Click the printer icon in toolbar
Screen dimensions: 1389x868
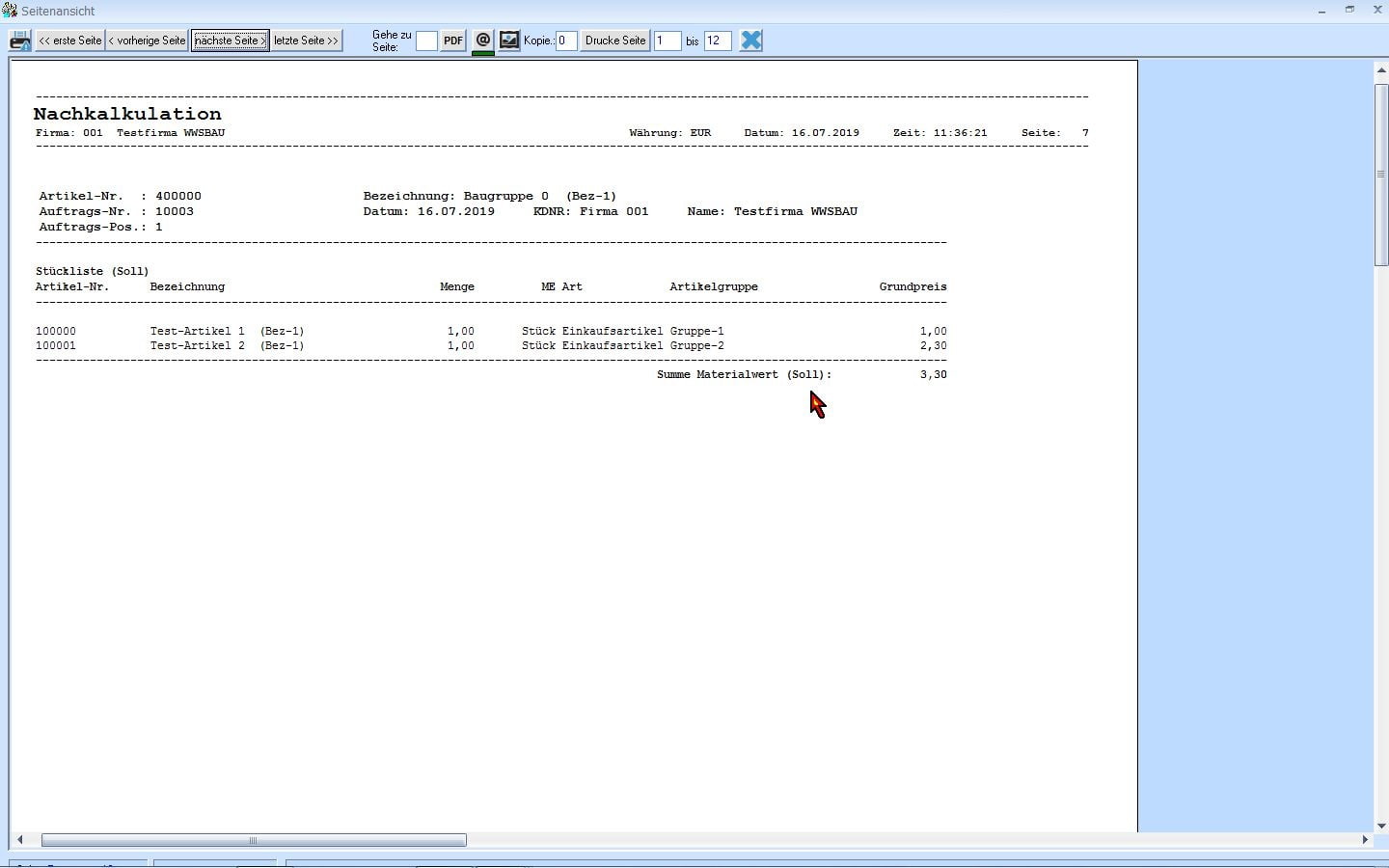point(19,41)
